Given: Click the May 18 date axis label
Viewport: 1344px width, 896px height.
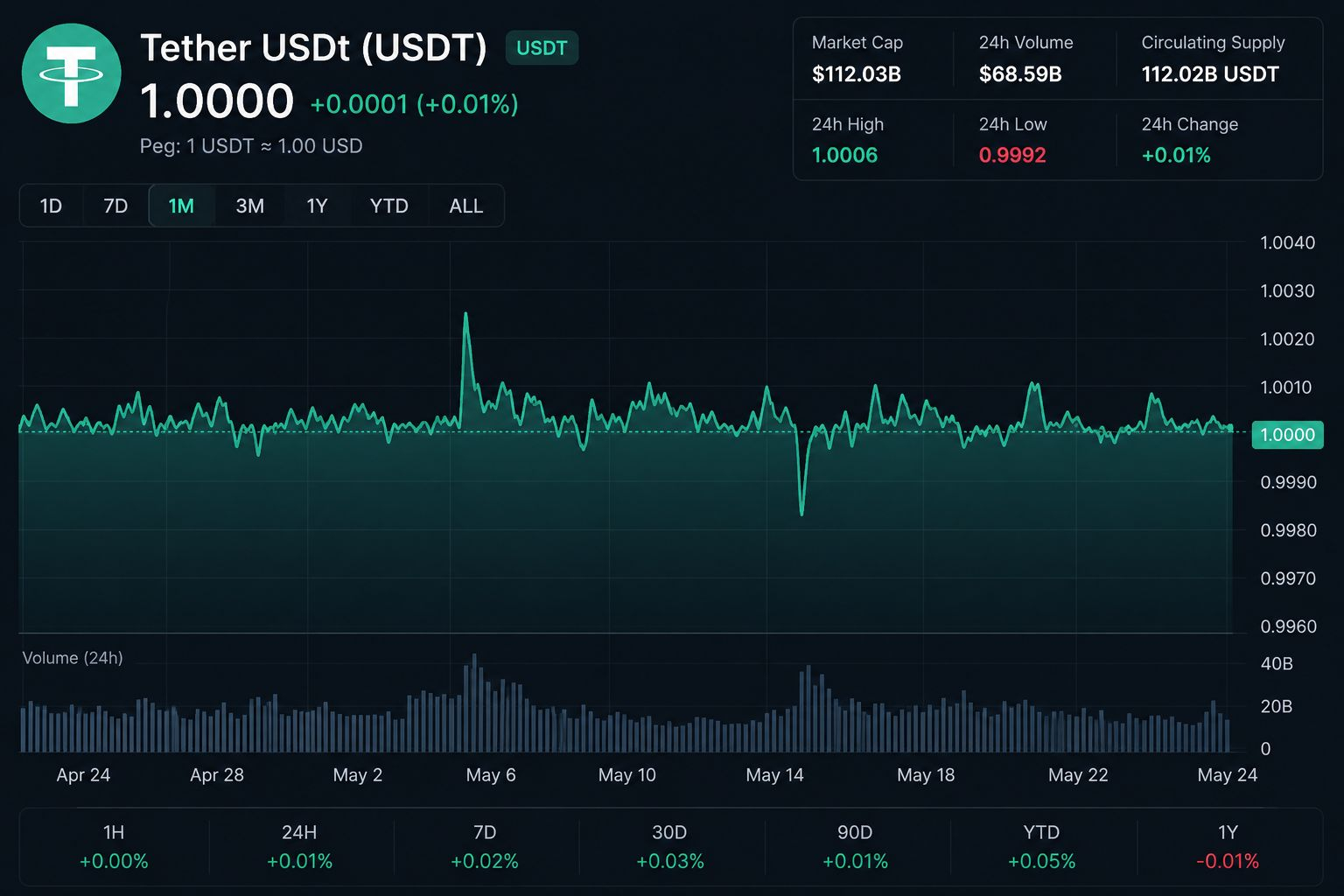Looking at the screenshot, I should pos(926,775).
